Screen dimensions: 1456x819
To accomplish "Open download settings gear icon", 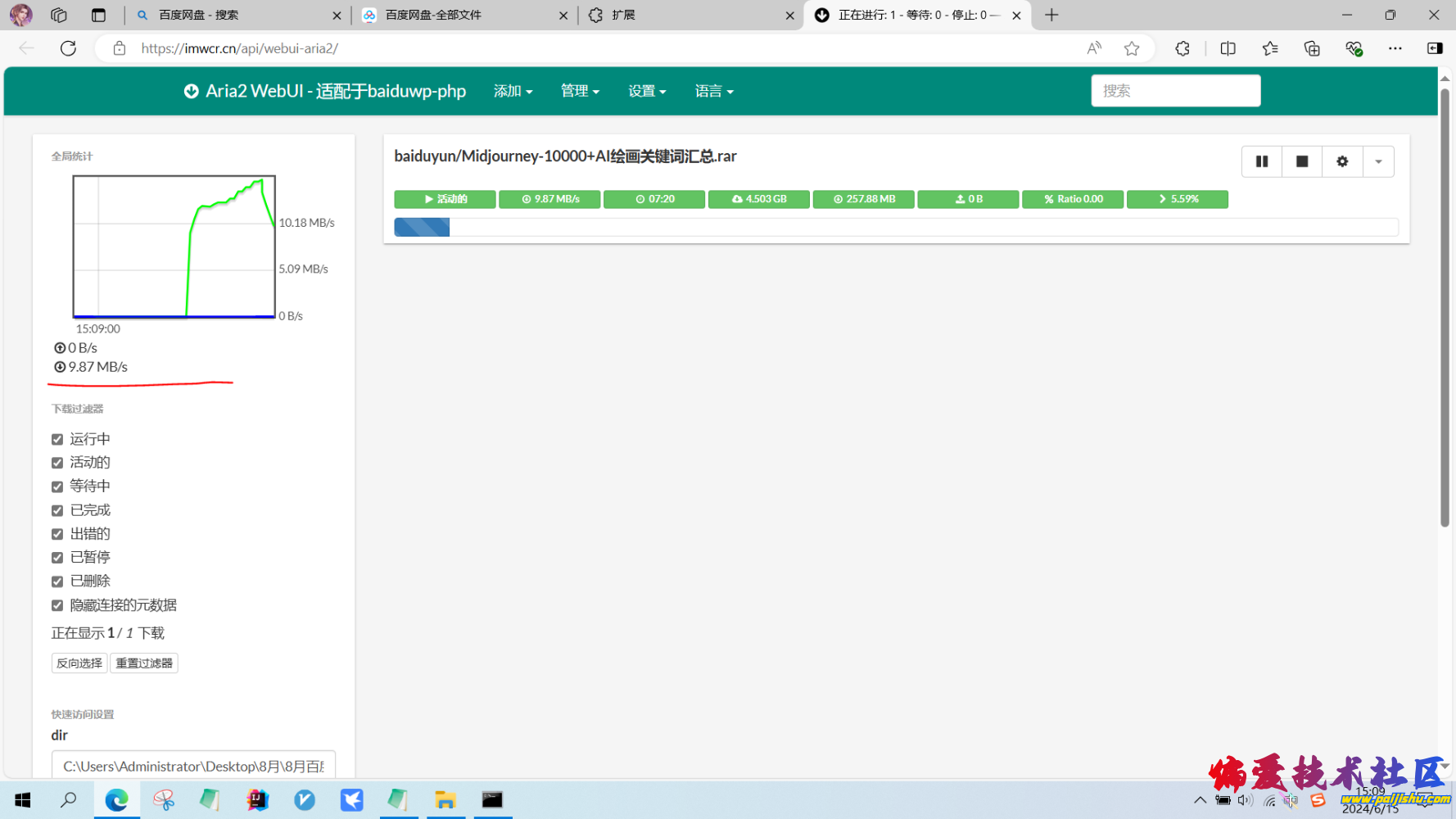I will coord(1341,161).
